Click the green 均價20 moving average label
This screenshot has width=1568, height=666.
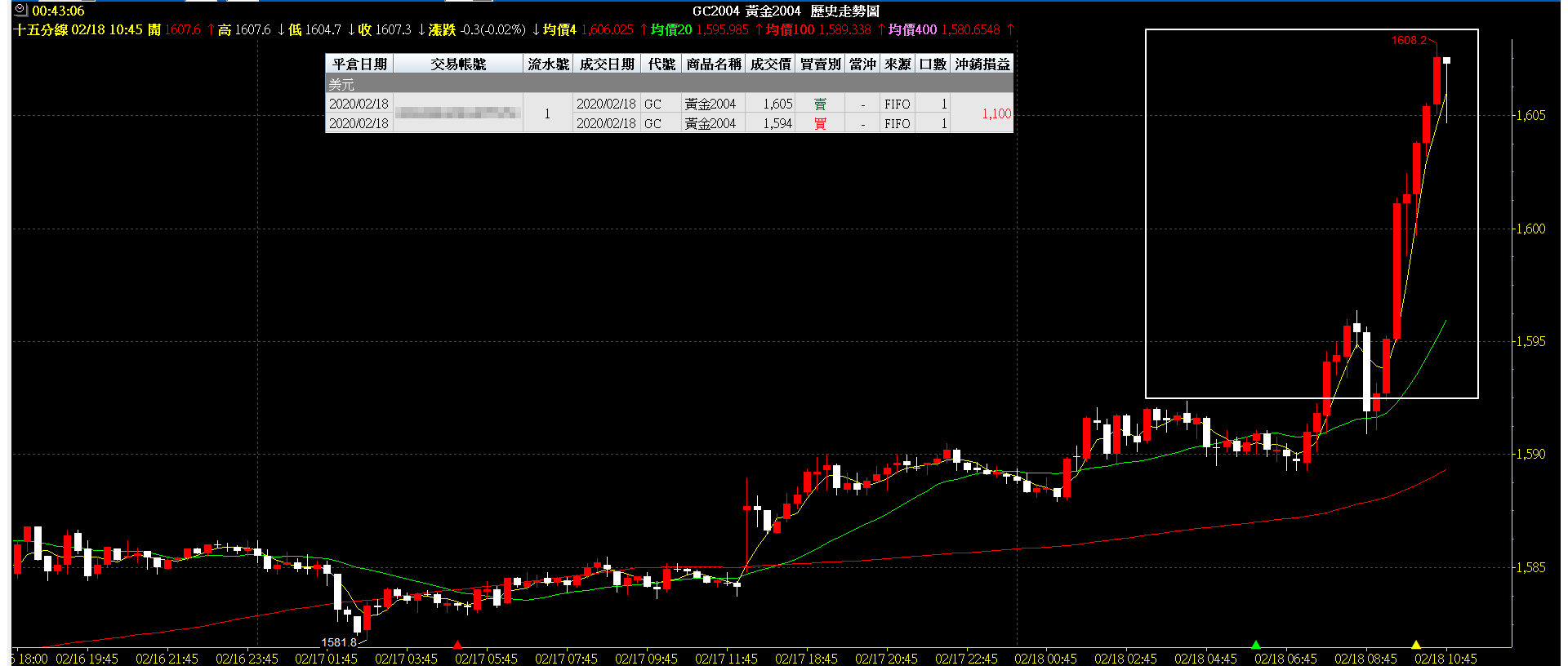(671, 29)
